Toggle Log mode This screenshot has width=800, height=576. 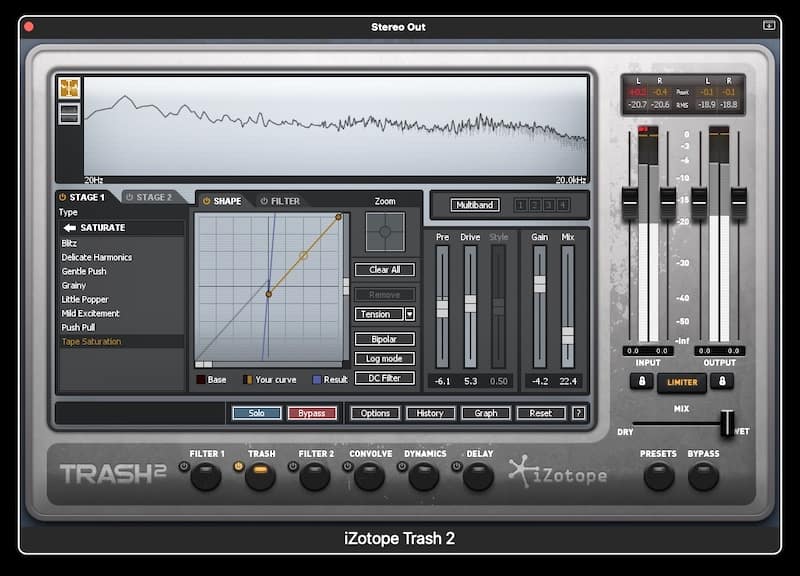pos(385,359)
